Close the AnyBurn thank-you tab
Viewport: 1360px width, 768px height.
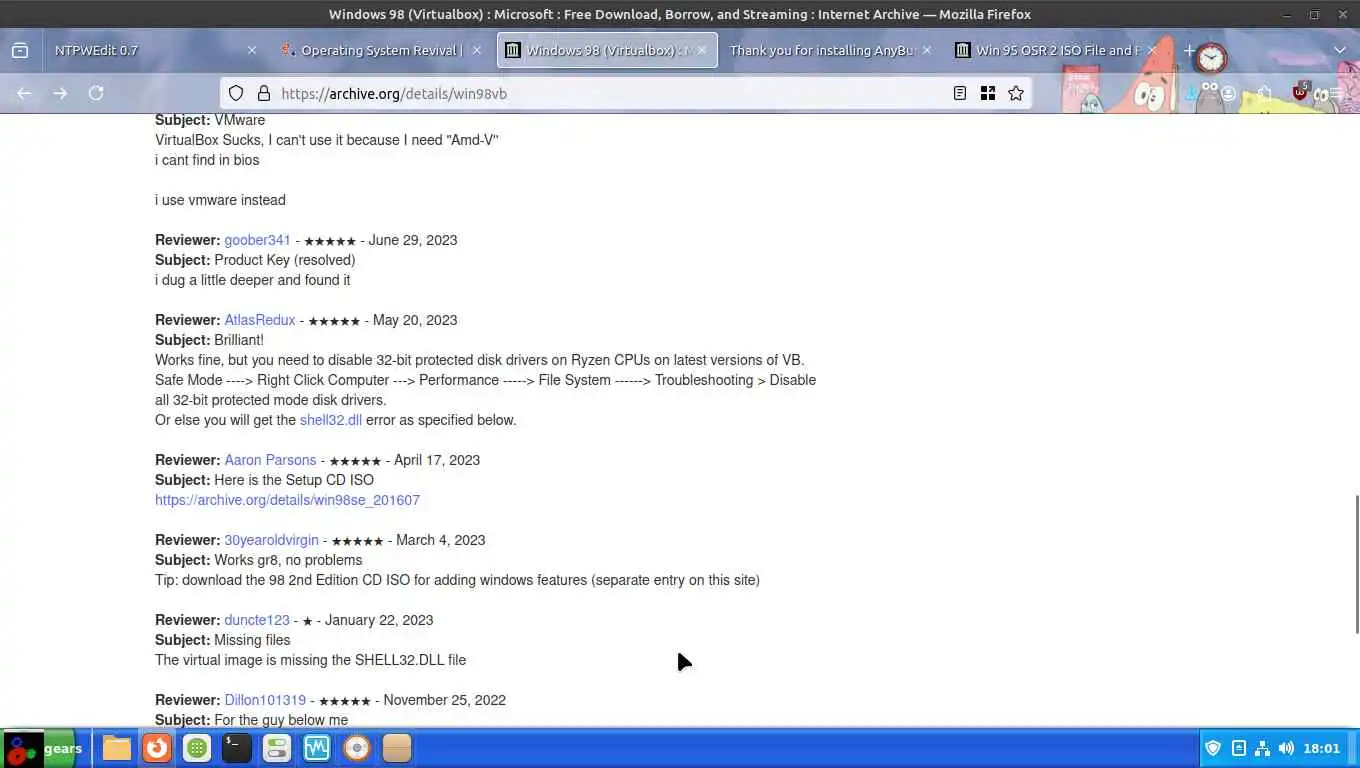click(x=927, y=50)
